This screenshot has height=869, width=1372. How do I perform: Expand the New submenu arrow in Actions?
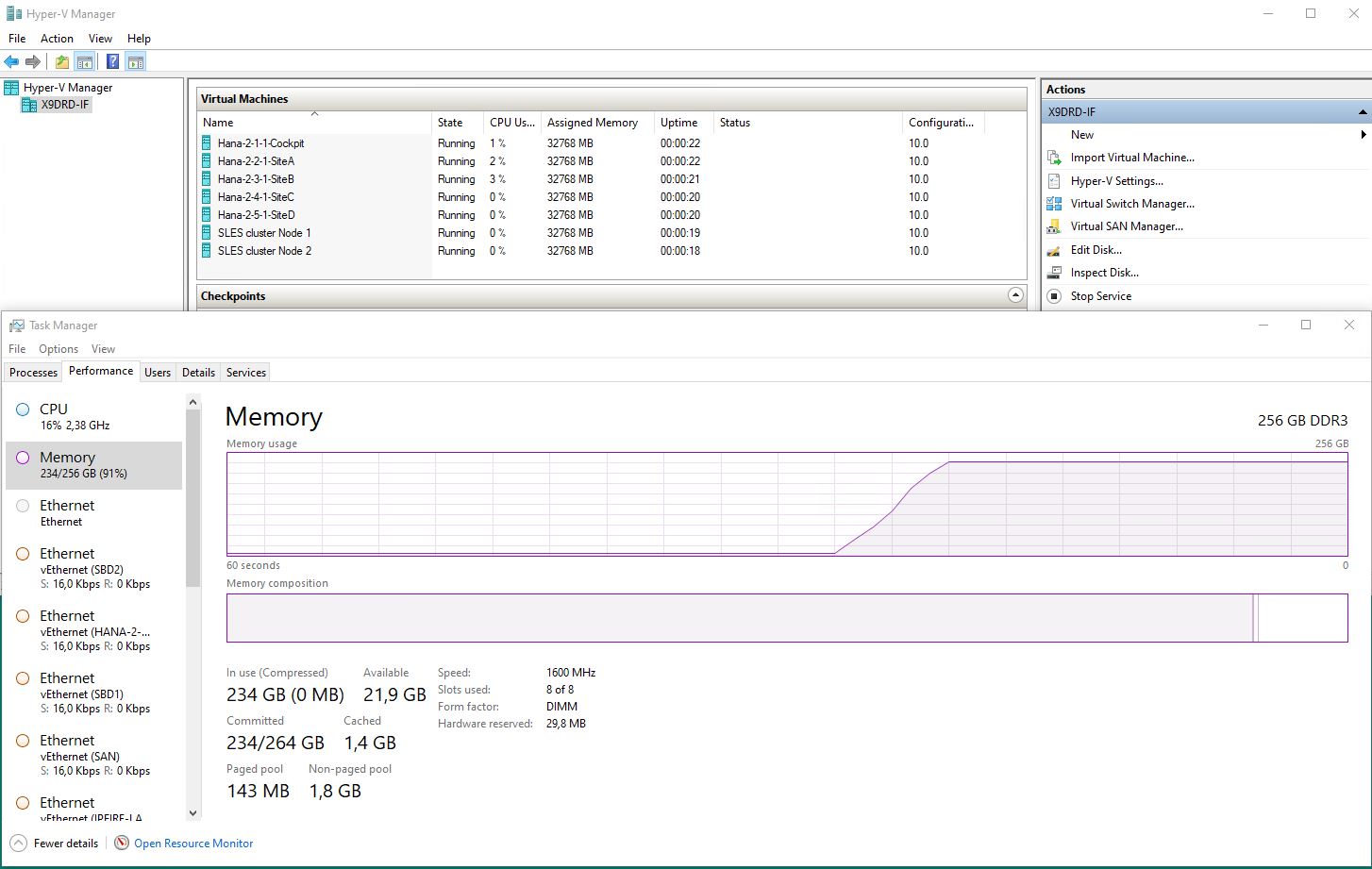pyautogui.click(x=1364, y=135)
